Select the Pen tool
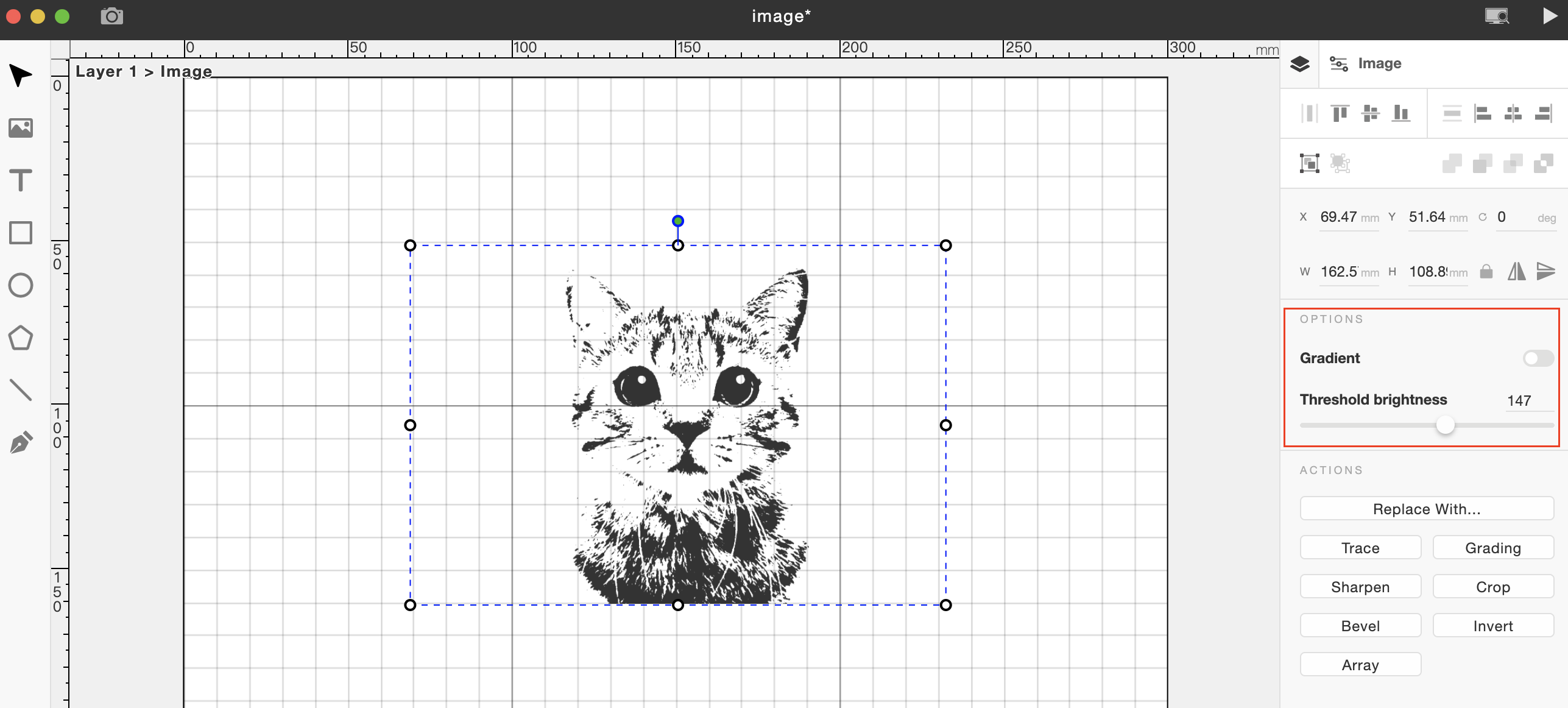 21,442
